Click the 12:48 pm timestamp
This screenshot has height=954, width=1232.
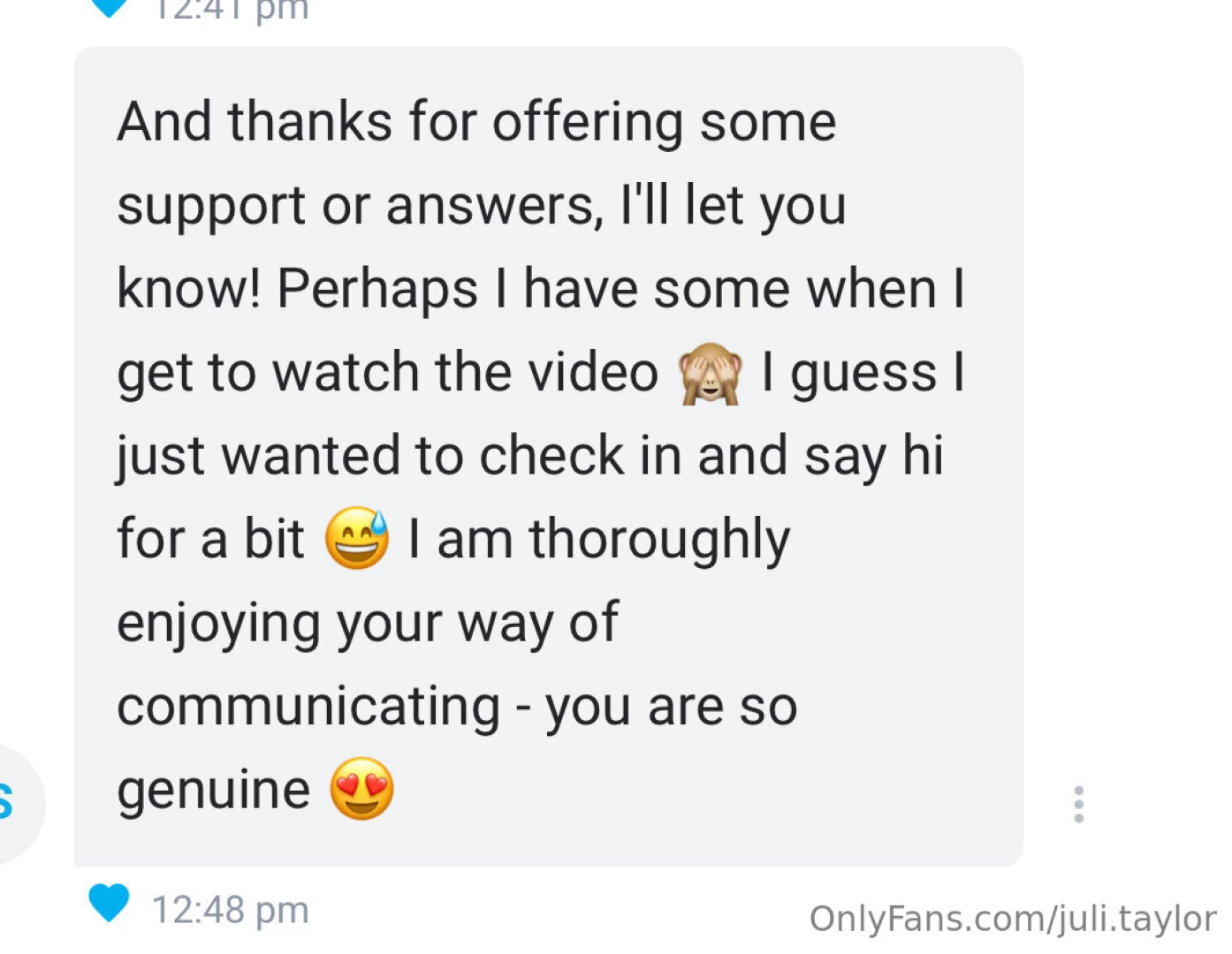231,909
